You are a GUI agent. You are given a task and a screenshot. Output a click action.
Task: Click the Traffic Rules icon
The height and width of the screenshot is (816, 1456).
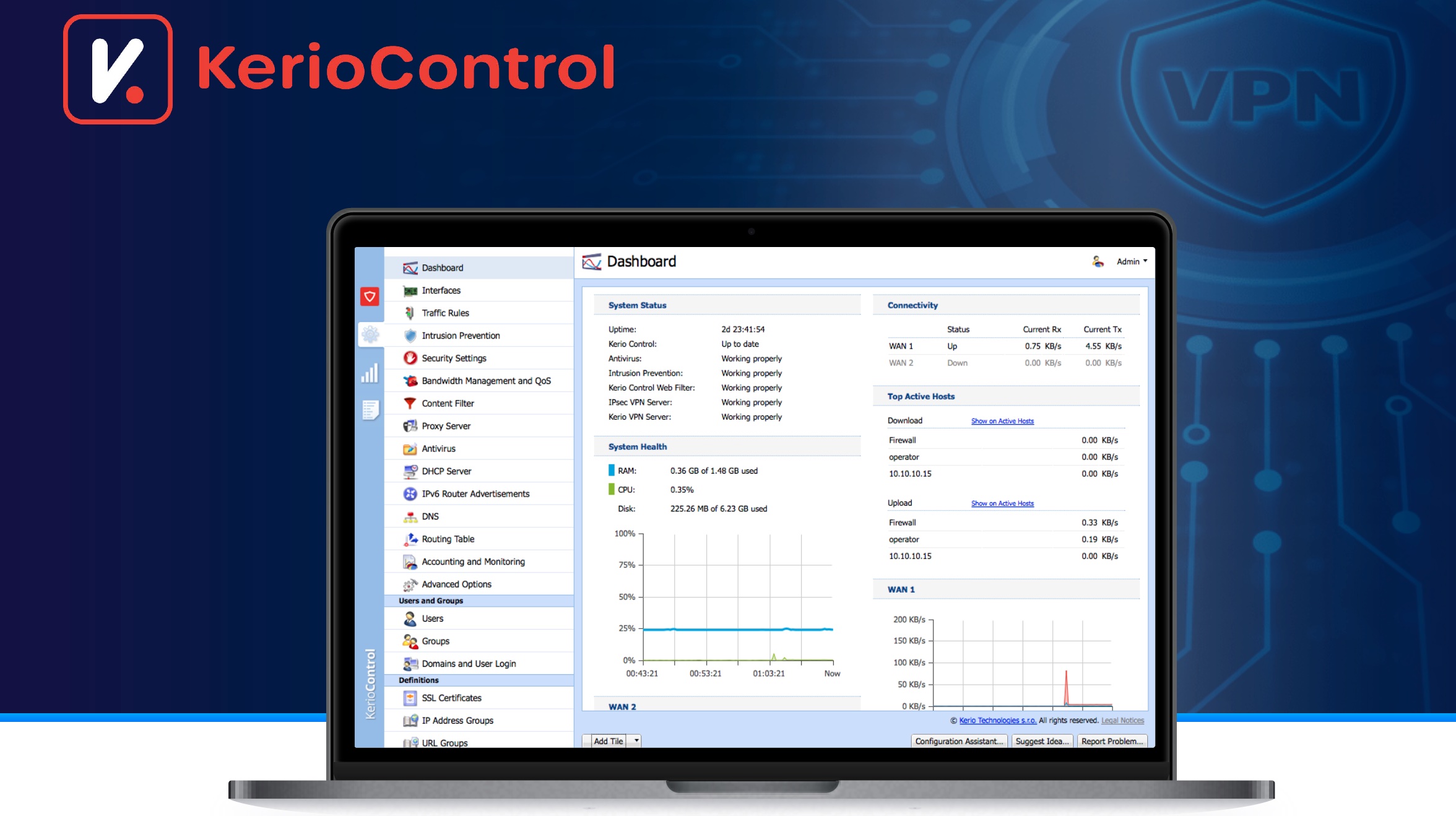pos(410,313)
